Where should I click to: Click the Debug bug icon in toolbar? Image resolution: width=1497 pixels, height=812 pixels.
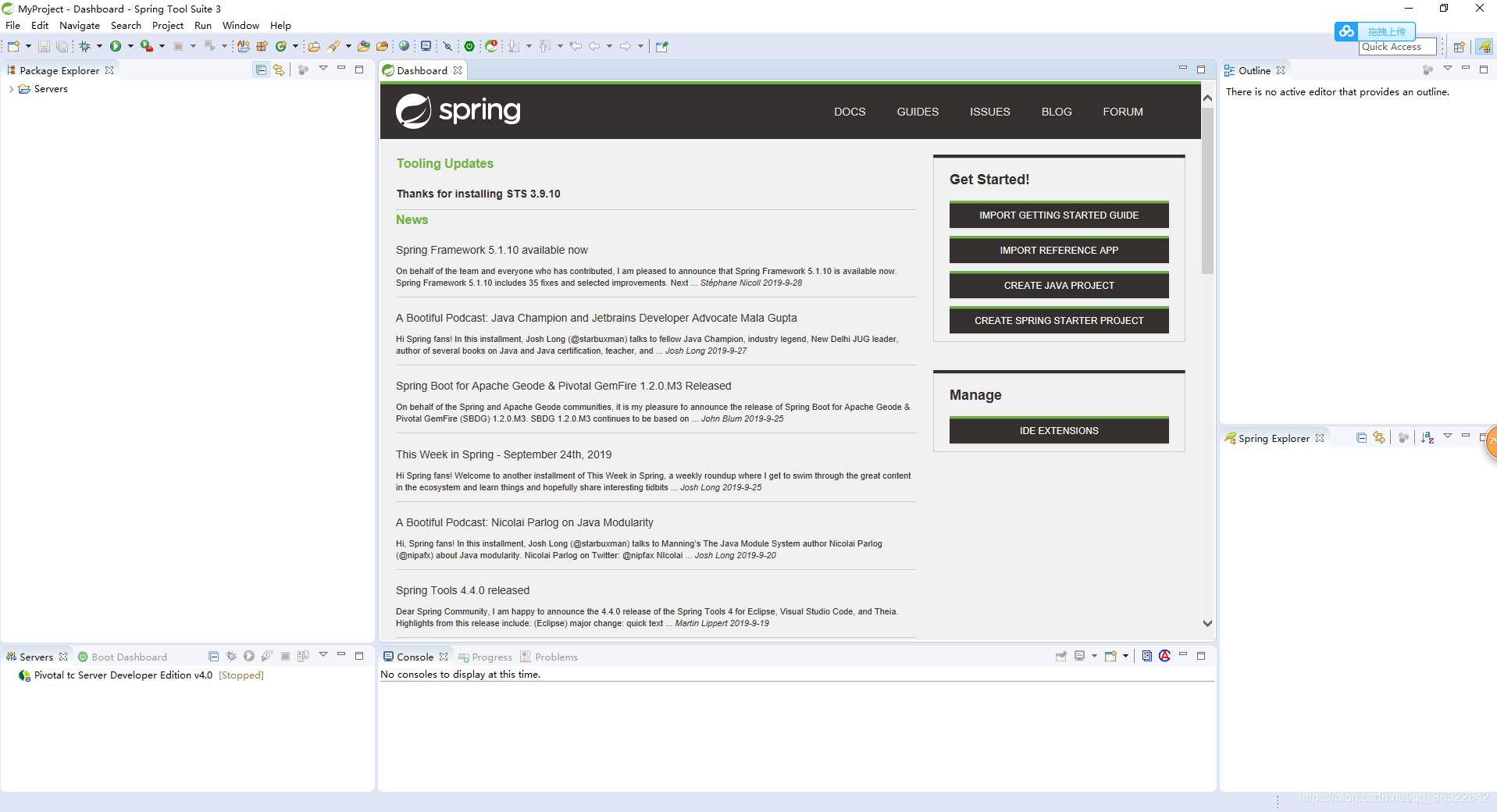84,46
